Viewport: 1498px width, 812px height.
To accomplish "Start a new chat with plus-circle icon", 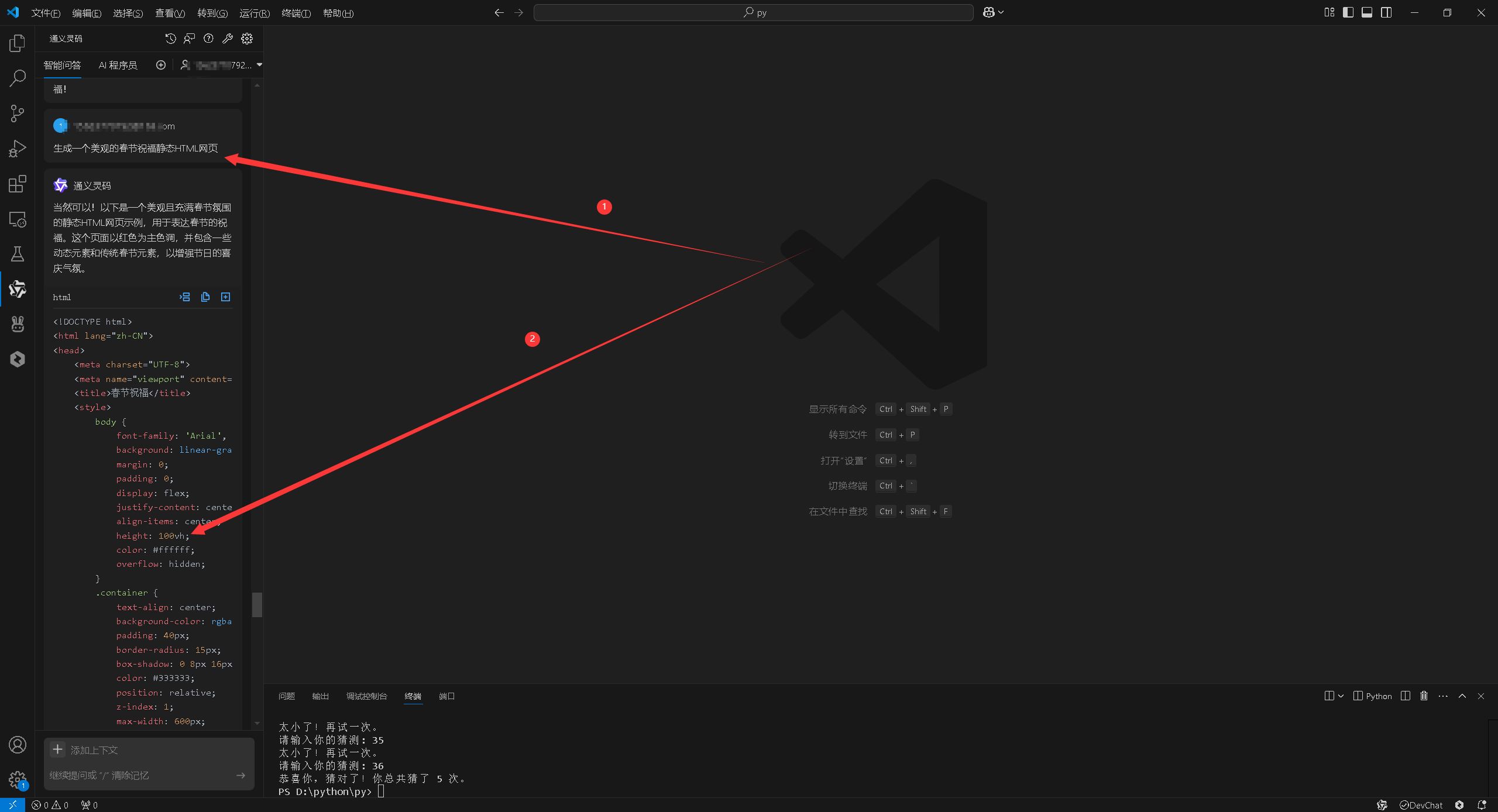I will [x=161, y=65].
